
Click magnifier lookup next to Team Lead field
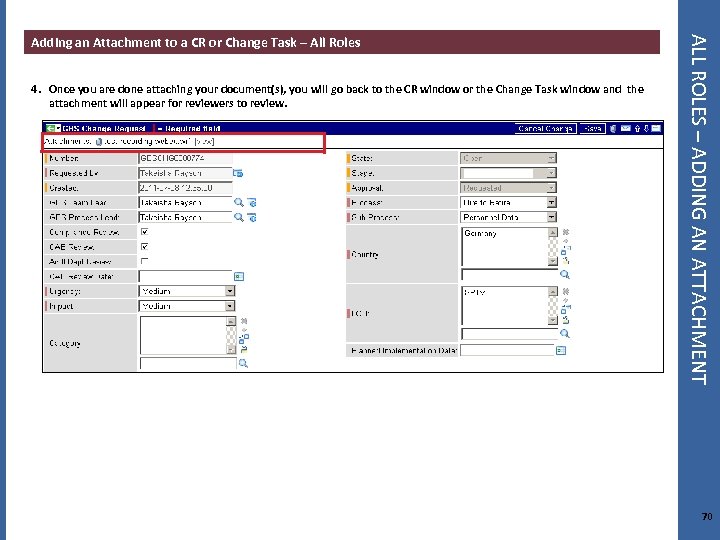[239, 202]
